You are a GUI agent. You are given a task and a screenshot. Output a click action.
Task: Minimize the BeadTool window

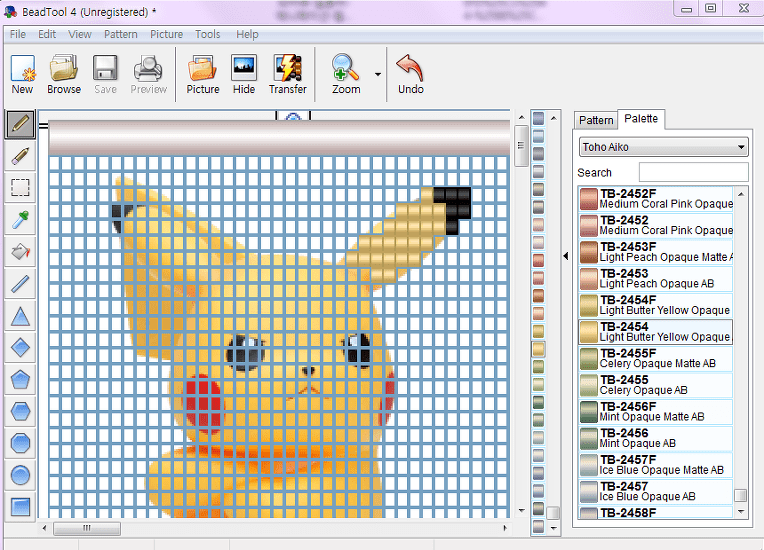pos(687,8)
